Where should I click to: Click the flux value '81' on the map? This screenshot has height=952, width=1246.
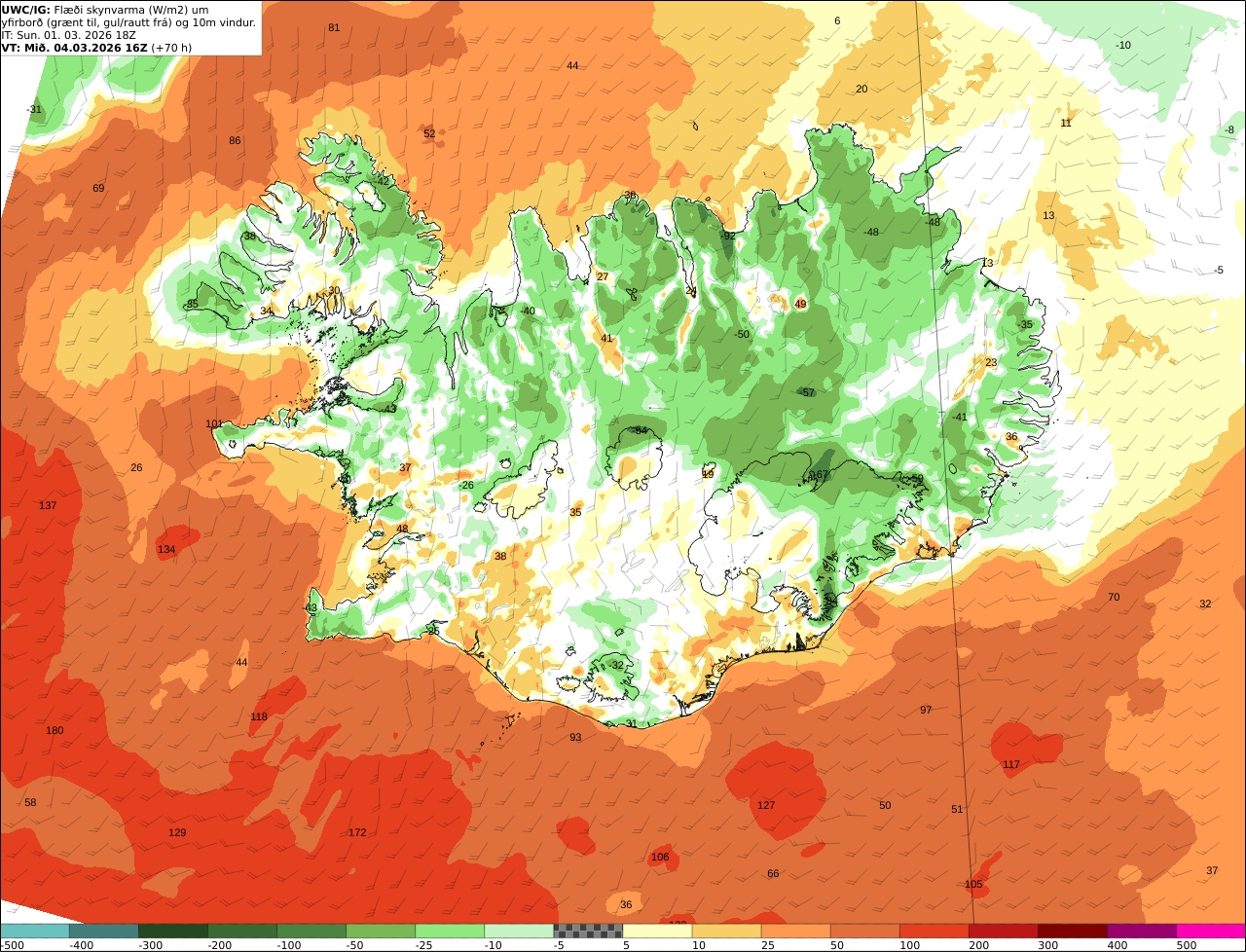tap(334, 27)
